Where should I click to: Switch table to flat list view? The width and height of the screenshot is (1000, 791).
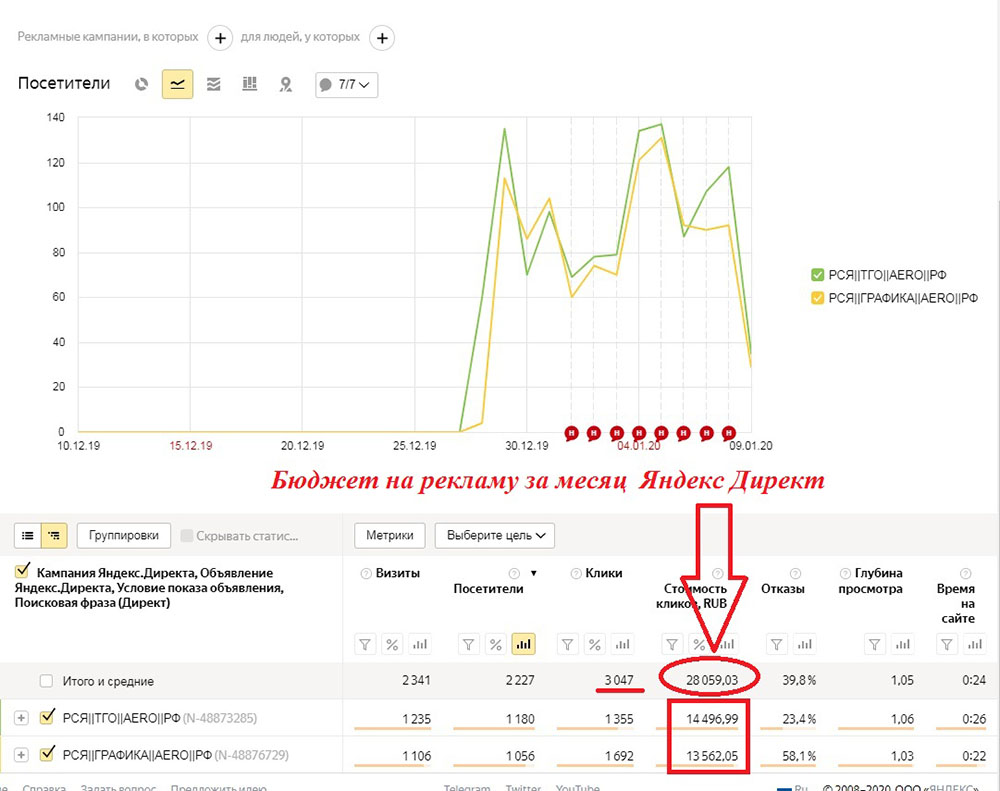click(x=27, y=536)
